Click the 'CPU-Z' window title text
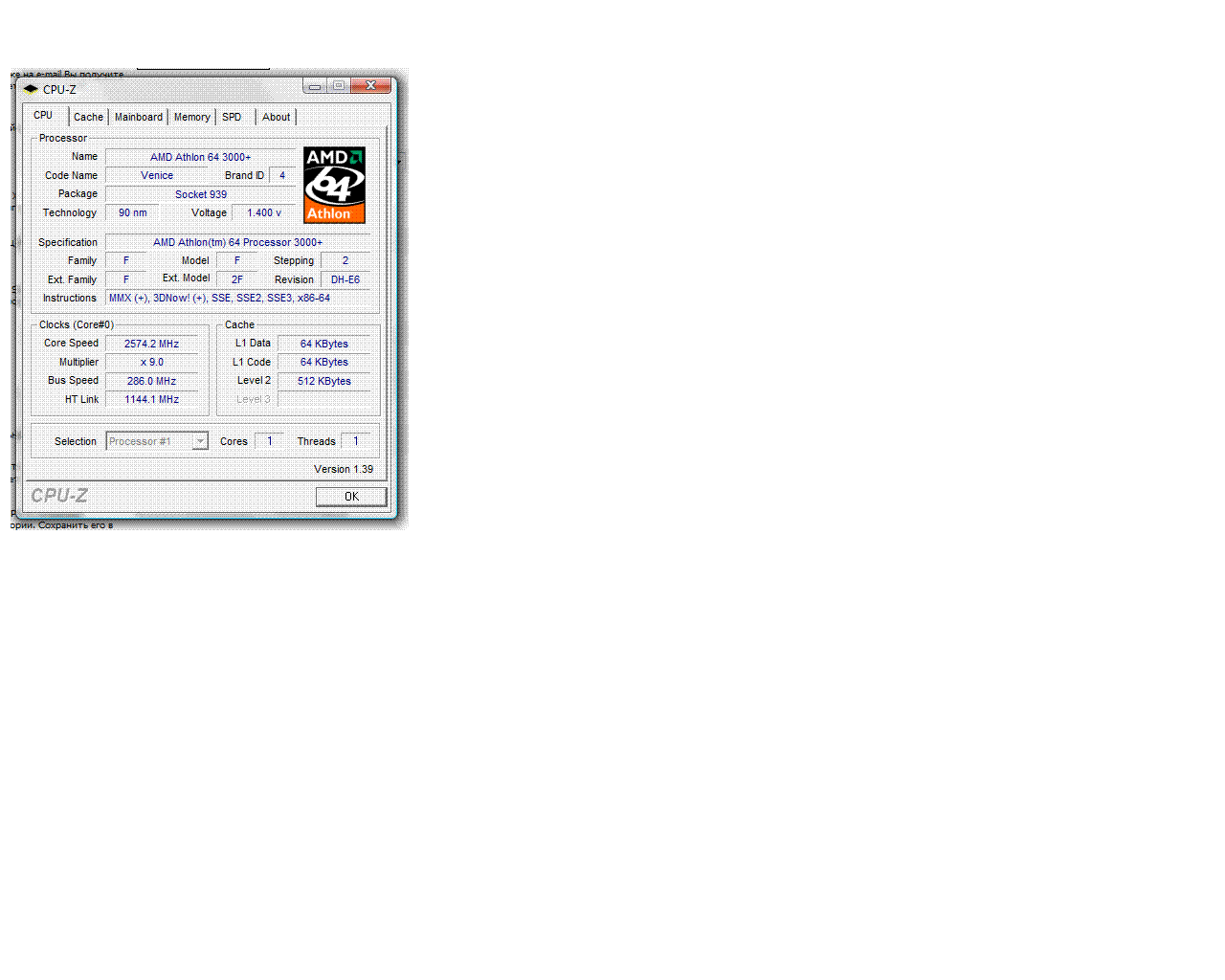This screenshot has height=980, width=1225. (59, 89)
